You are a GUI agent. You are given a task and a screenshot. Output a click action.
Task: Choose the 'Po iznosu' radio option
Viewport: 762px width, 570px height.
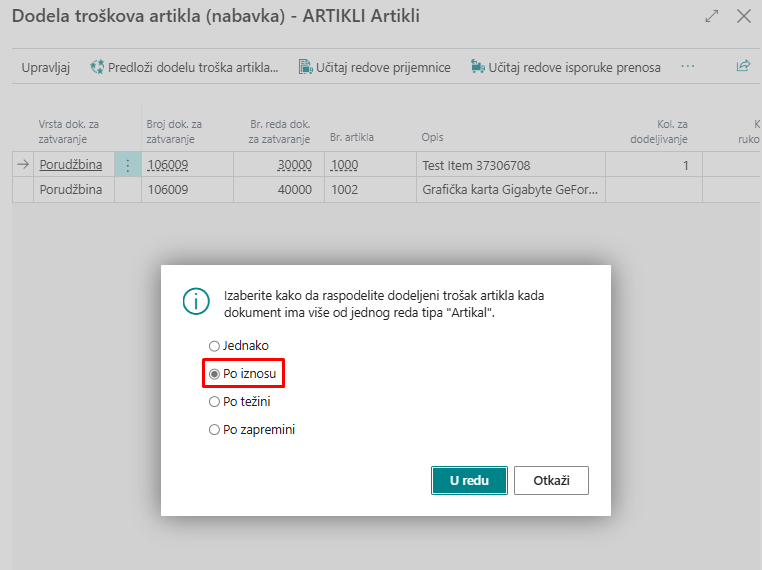point(214,373)
